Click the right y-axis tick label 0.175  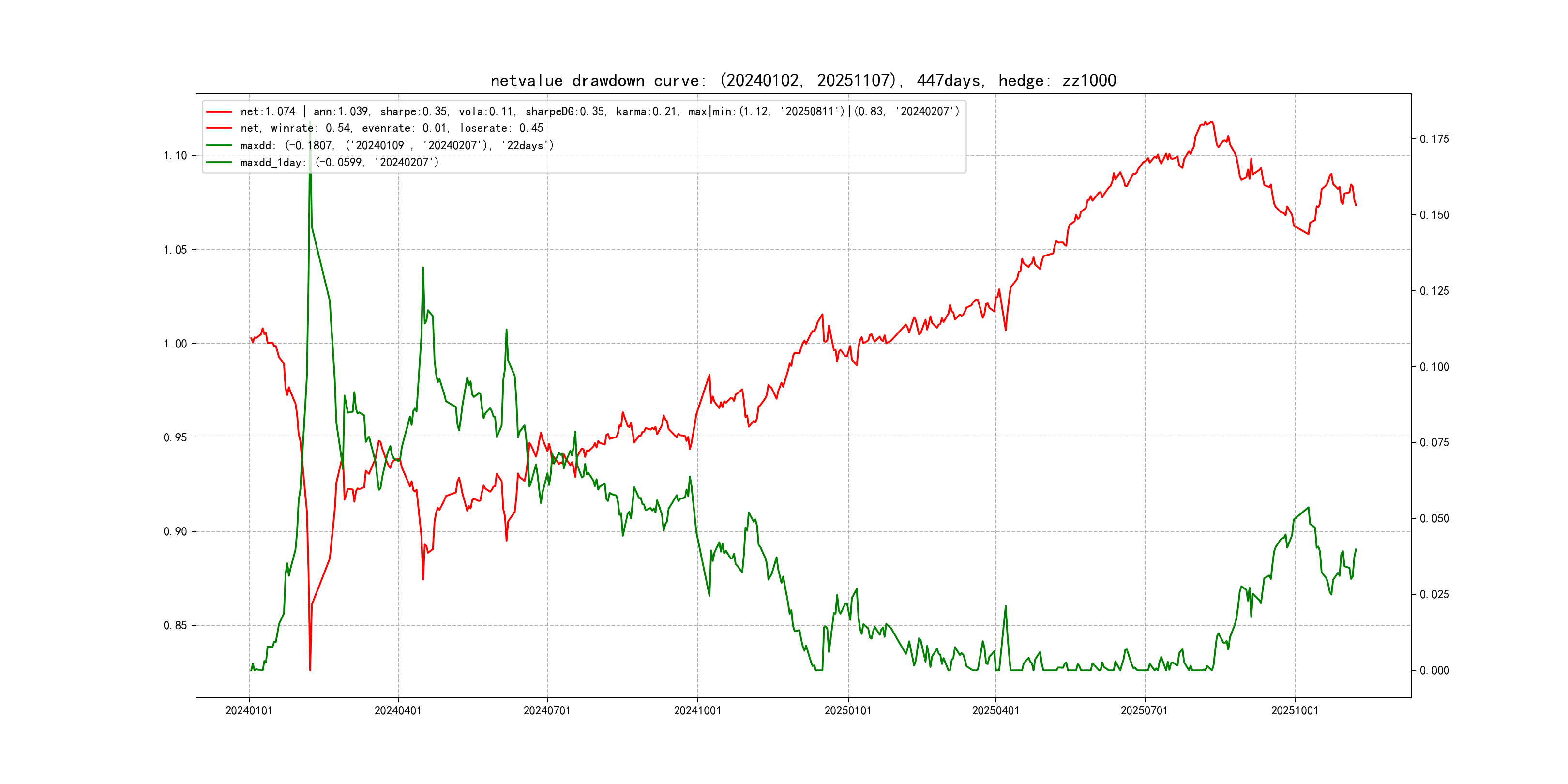[x=1435, y=139]
